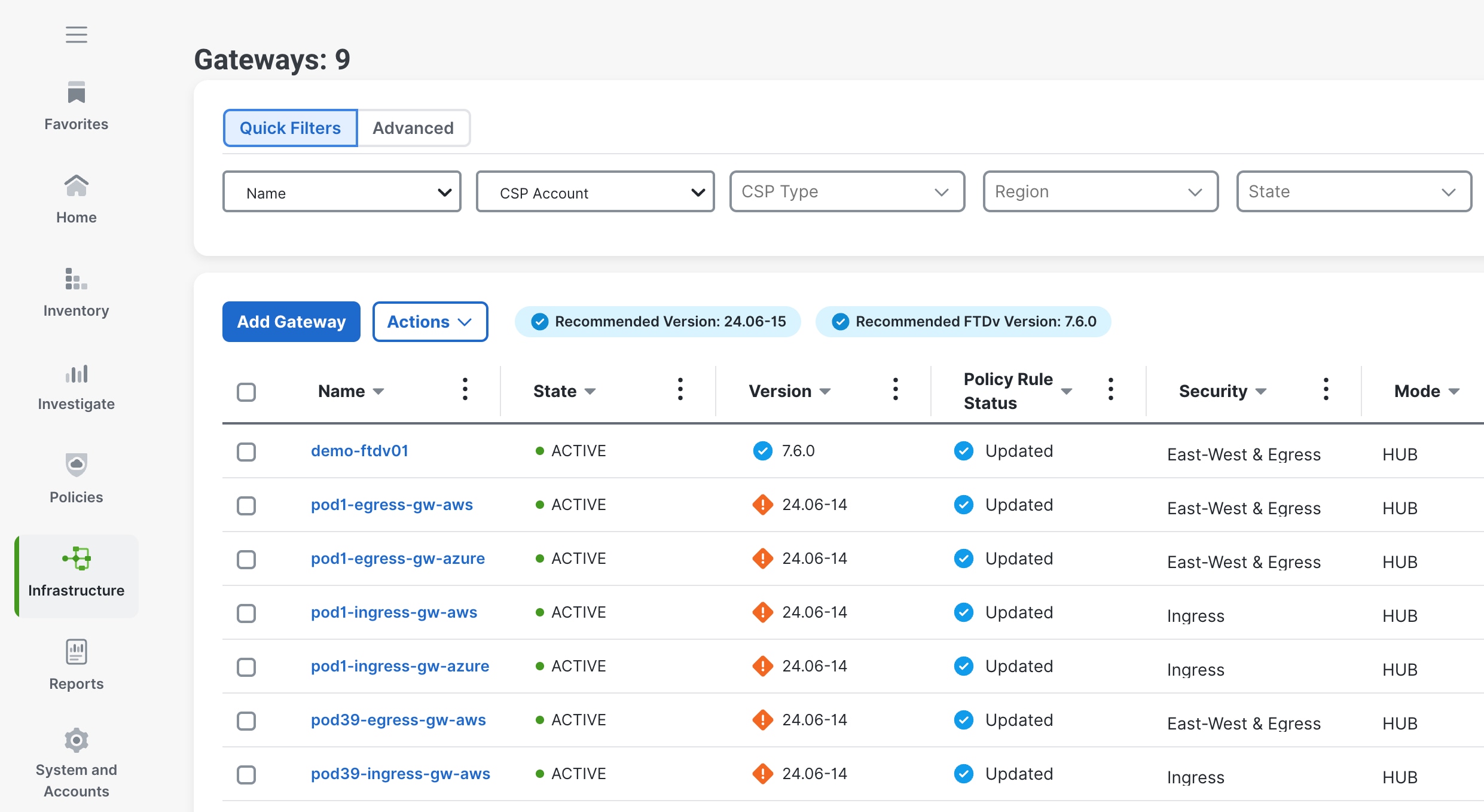Open the column options menu next to State
The height and width of the screenshot is (812, 1484).
(x=680, y=390)
